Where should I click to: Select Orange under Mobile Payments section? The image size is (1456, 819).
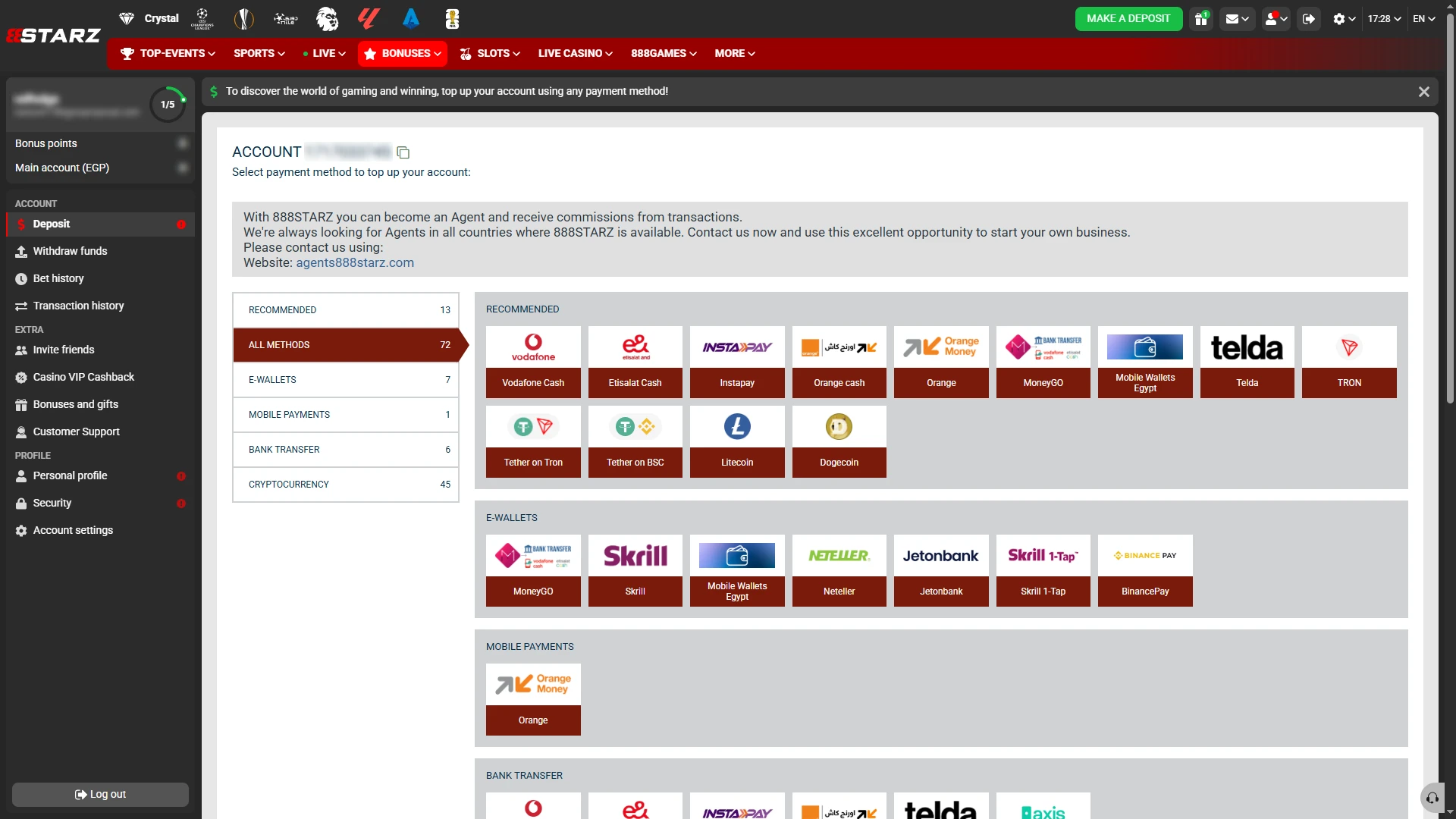tap(533, 700)
